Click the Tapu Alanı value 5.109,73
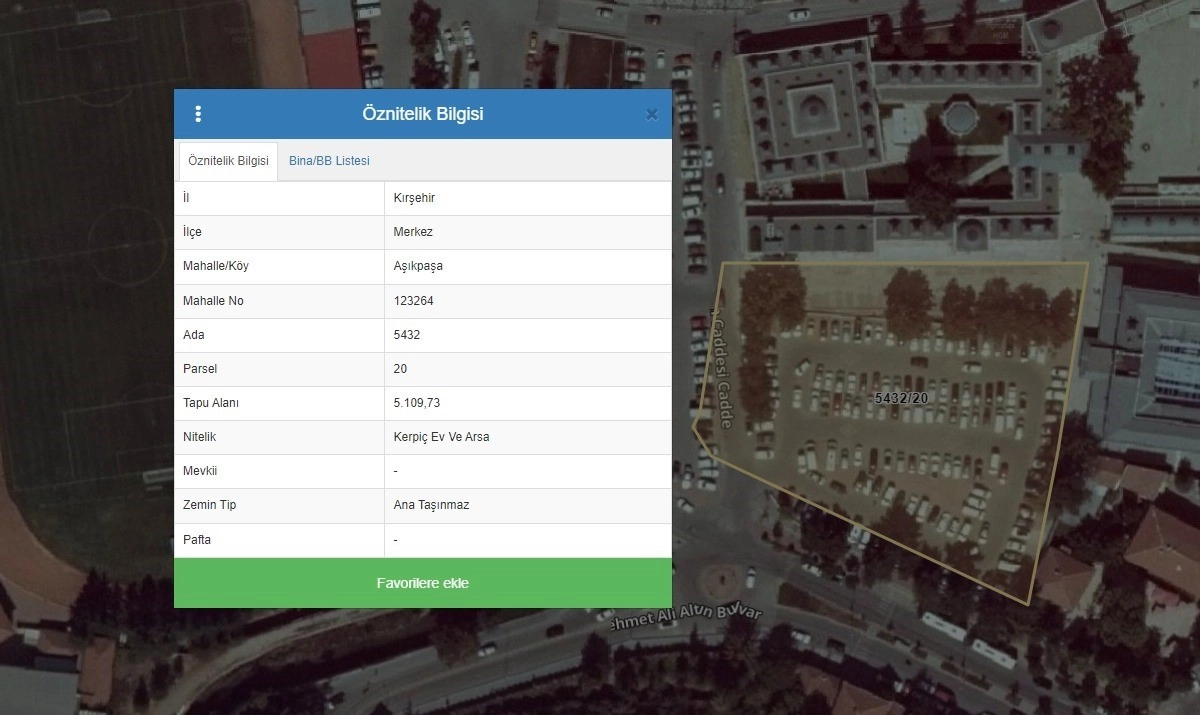 coord(416,403)
